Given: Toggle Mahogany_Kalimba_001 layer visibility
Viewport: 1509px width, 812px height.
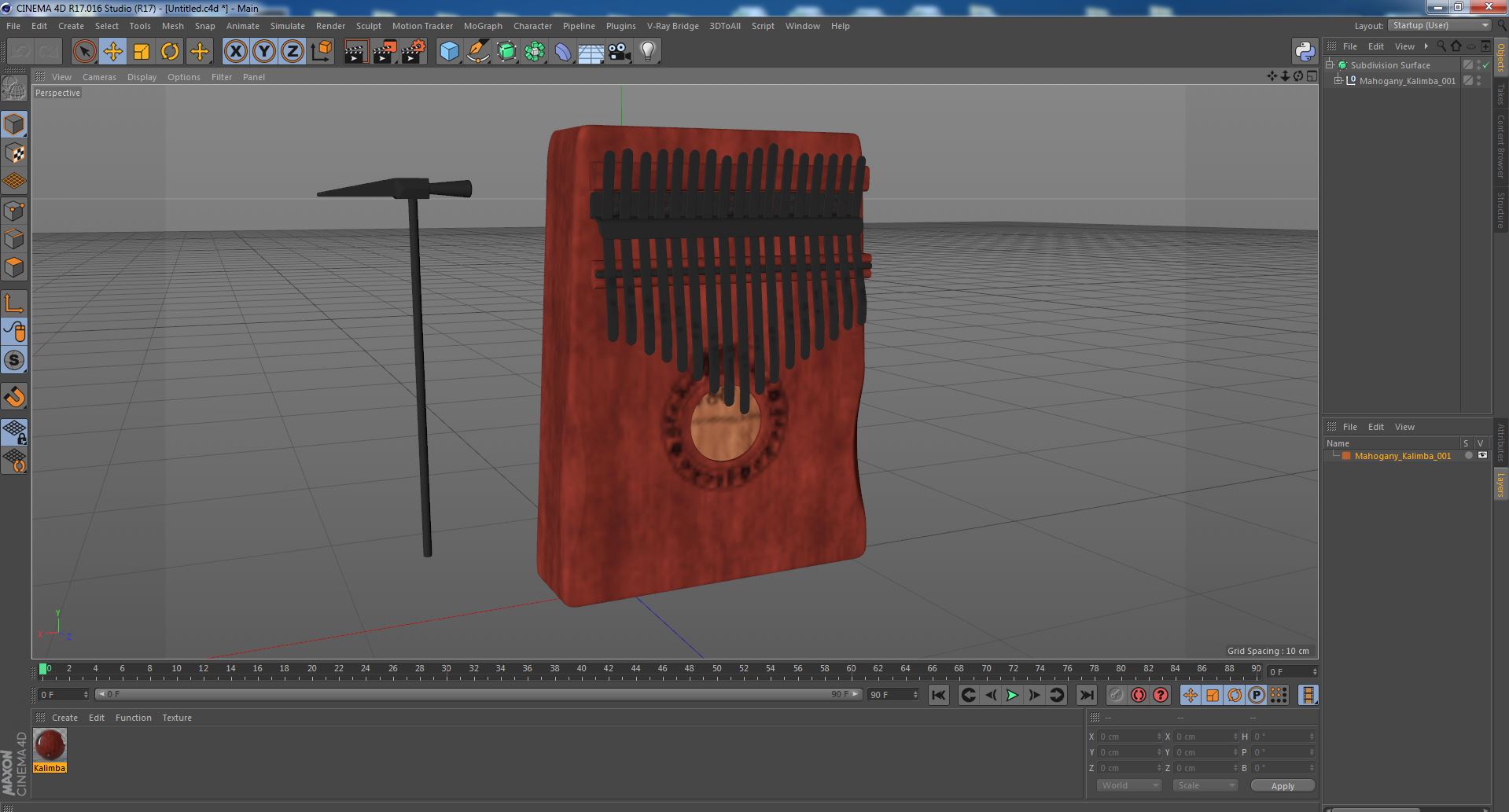Looking at the screenshot, I should pos(1482,456).
